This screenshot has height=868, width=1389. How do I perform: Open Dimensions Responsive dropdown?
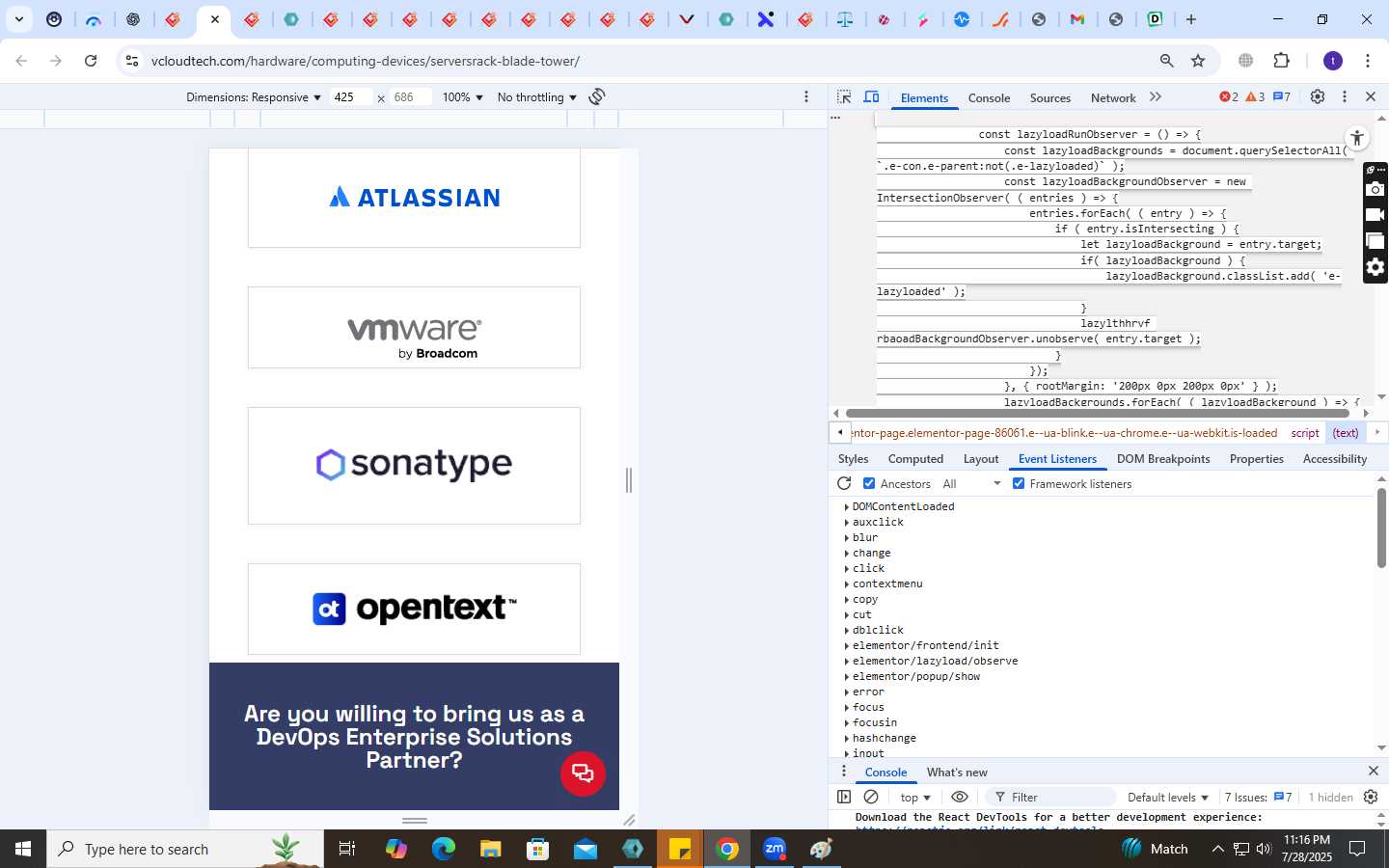coord(254,97)
